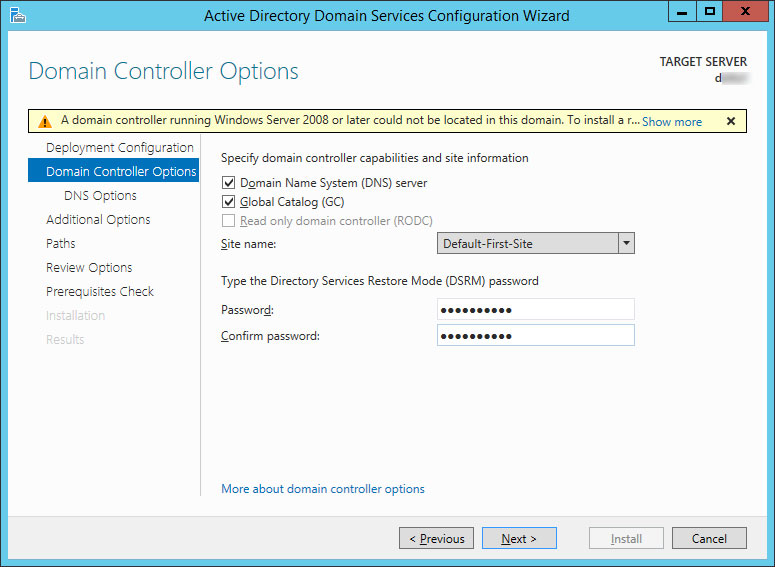Viewport: 775px width, 567px height.
Task: Cancel the configuration wizard
Action: (709, 538)
